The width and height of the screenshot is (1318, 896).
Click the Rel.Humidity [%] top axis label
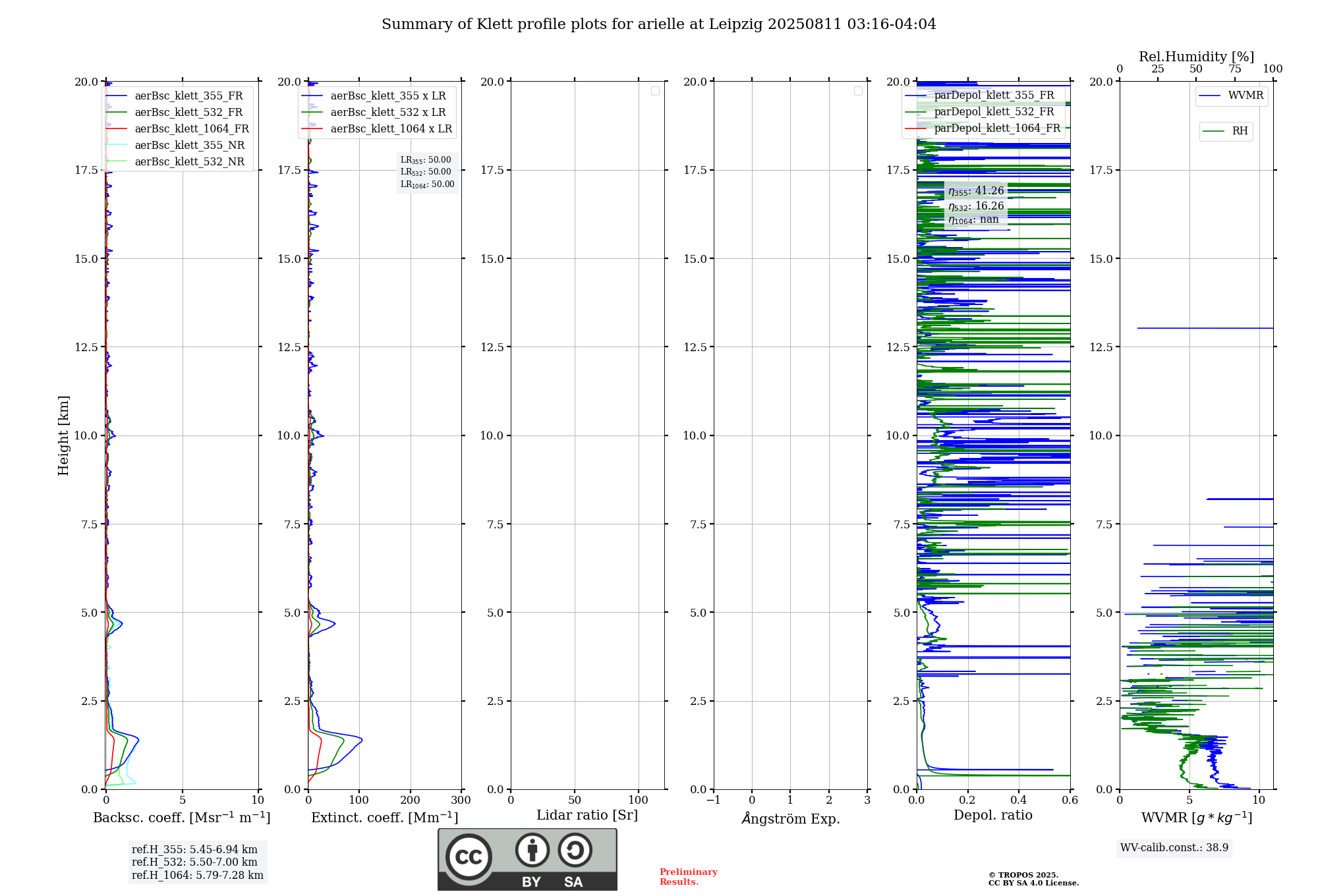click(x=1196, y=57)
